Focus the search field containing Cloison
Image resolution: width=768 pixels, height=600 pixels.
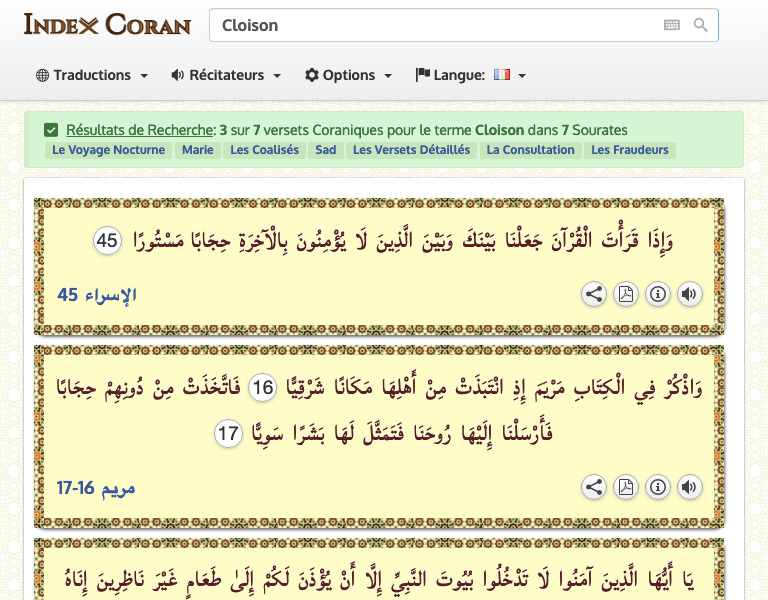pos(430,25)
